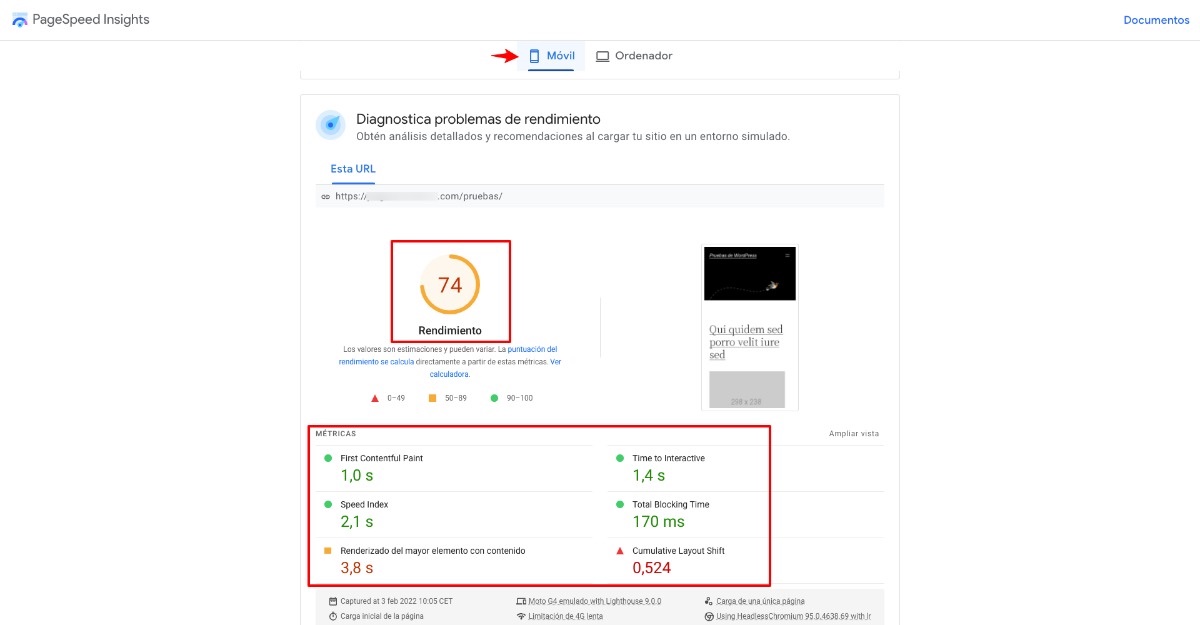Open the Documentos link
1200x625 pixels.
pyautogui.click(x=1156, y=20)
